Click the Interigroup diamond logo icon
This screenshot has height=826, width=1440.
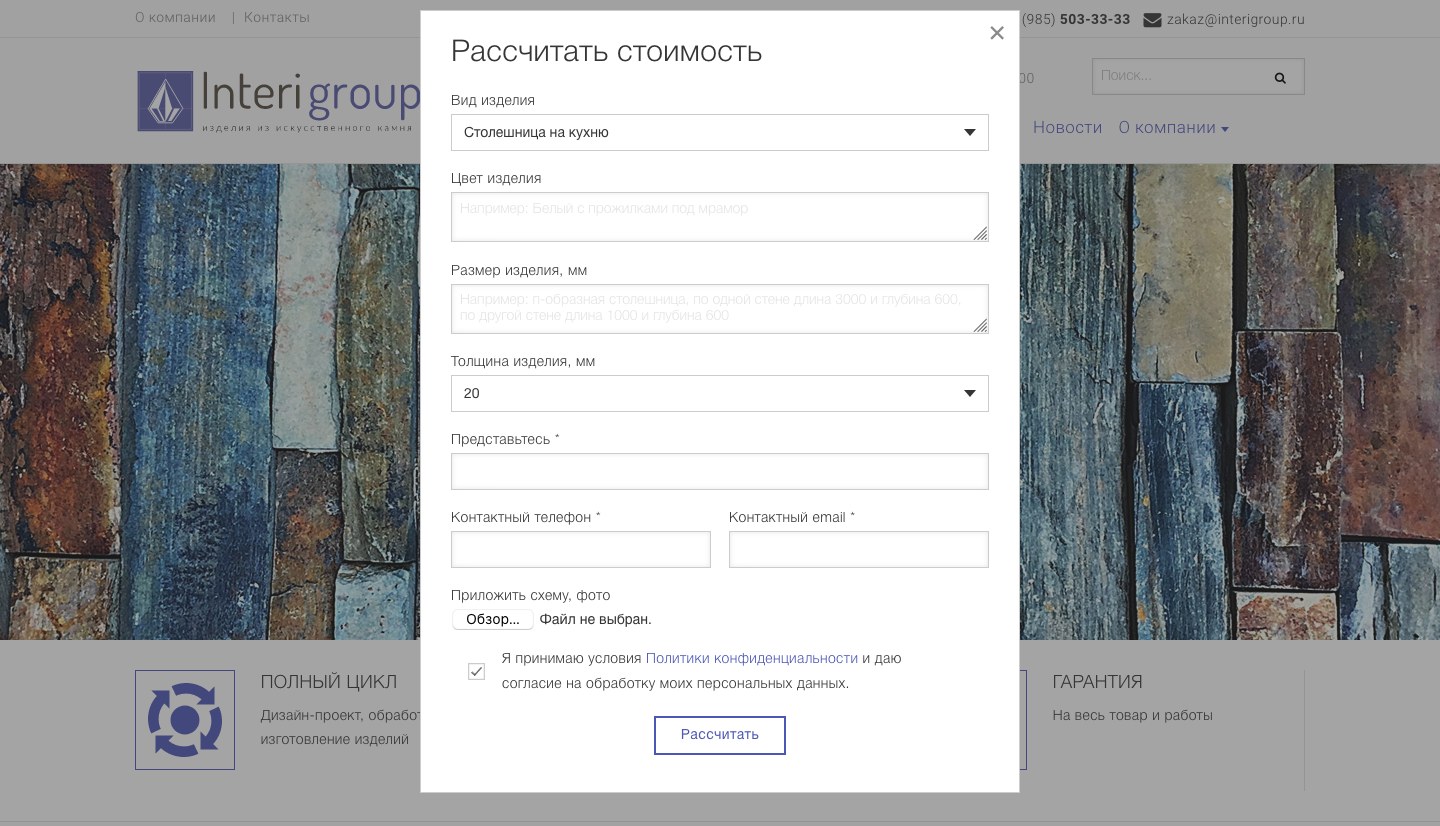165,100
